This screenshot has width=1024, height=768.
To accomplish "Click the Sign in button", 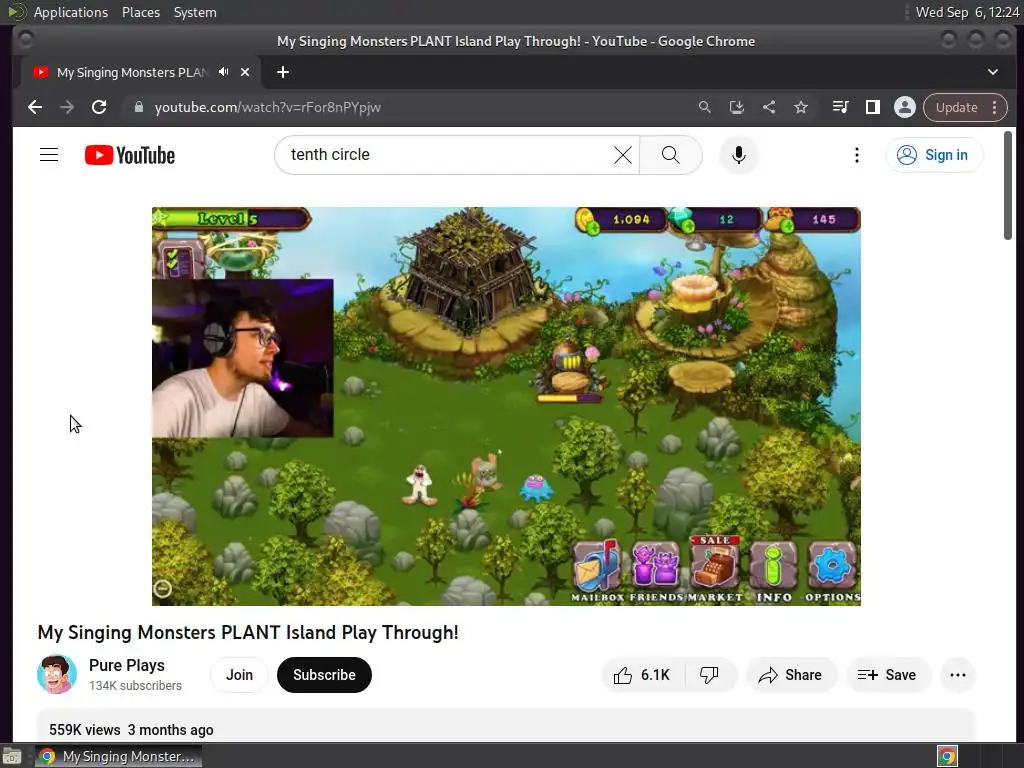I will [x=934, y=155].
